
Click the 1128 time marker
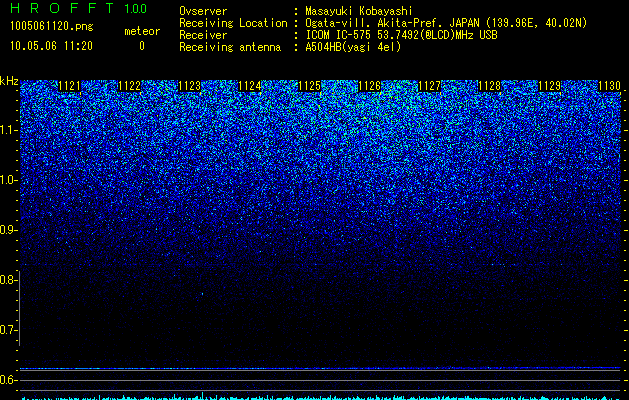point(490,86)
